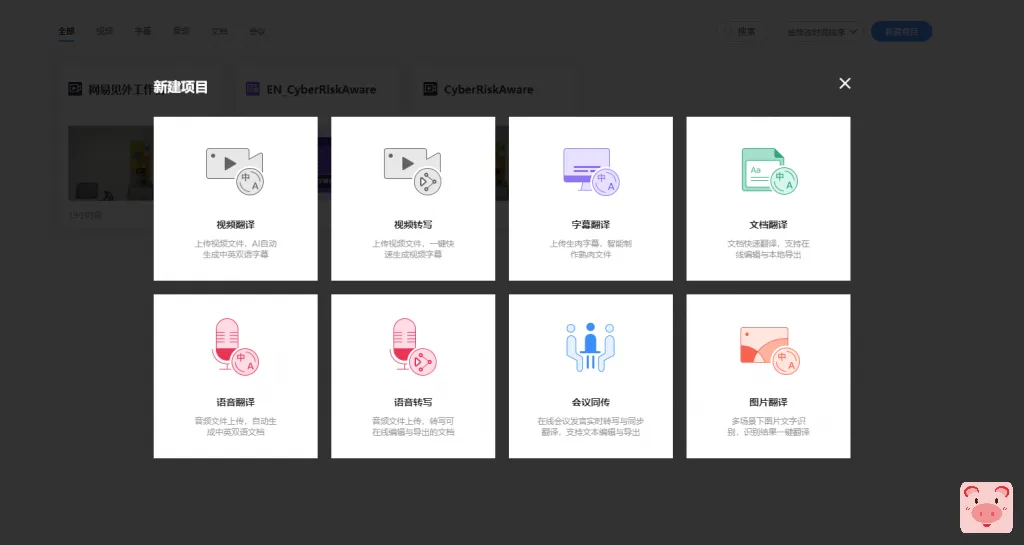Switch to the 视频 tab behind the dialog
The height and width of the screenshot is (545, 1024).
(104, 31)
